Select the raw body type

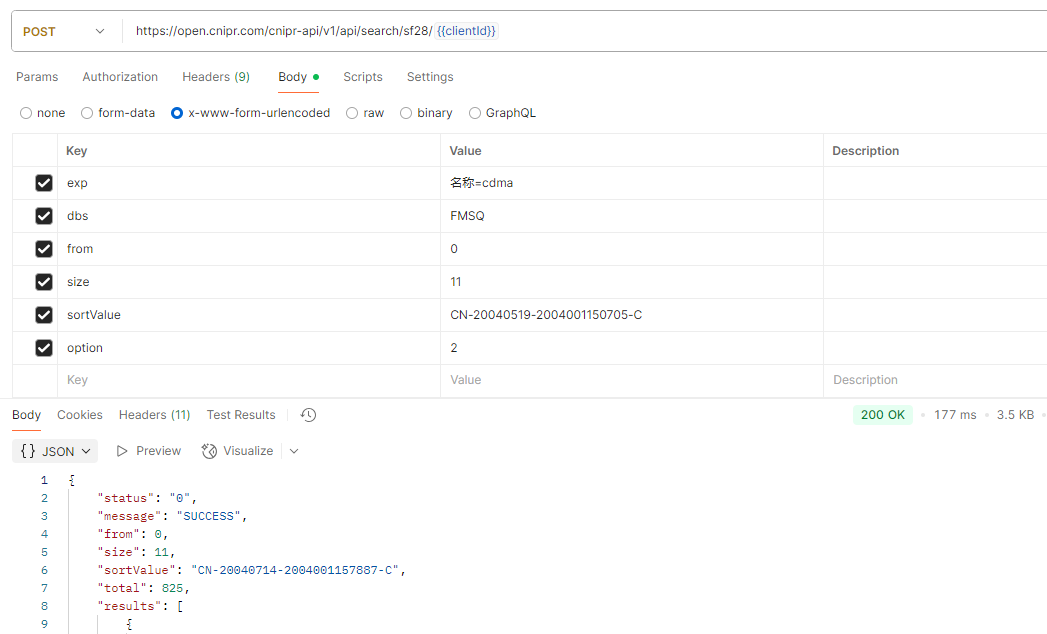(x=352, y=113)
